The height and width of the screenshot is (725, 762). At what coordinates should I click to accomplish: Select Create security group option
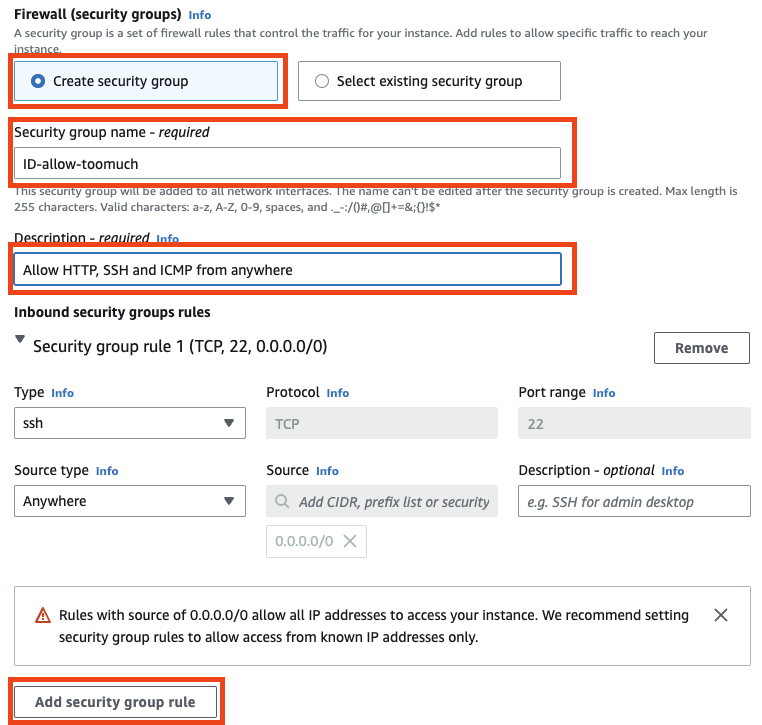point(146,81)
